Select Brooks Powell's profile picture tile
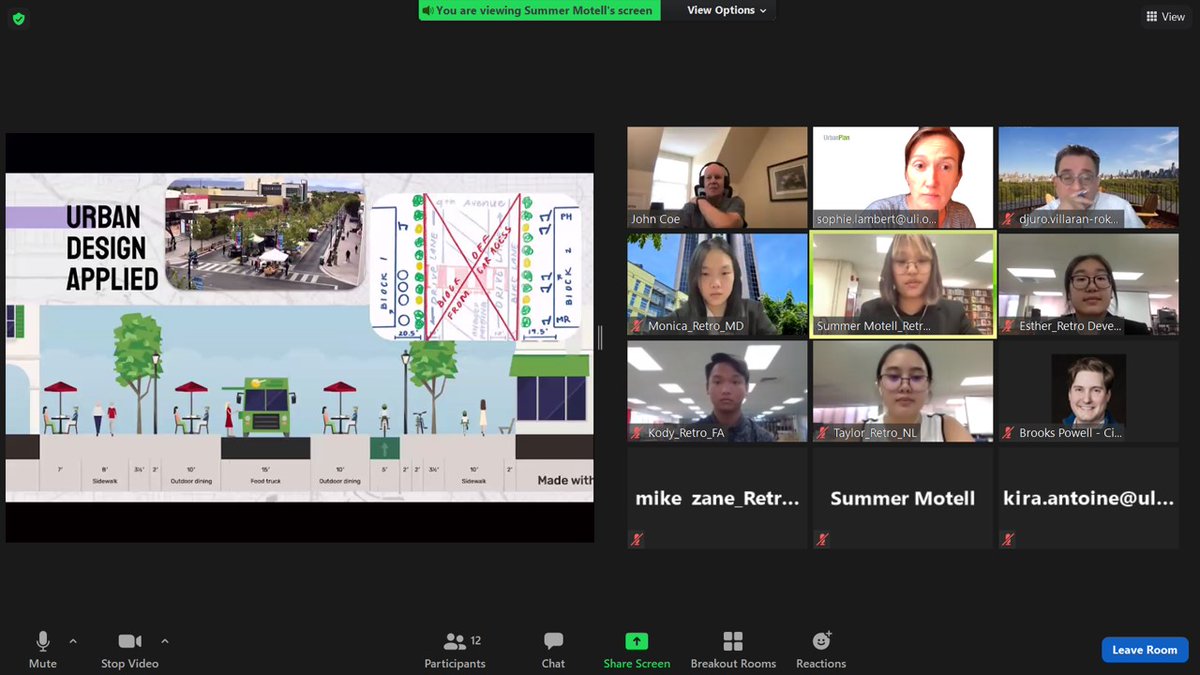Viewport: 1200px width, 675px height. click(x=1088, y=392)
